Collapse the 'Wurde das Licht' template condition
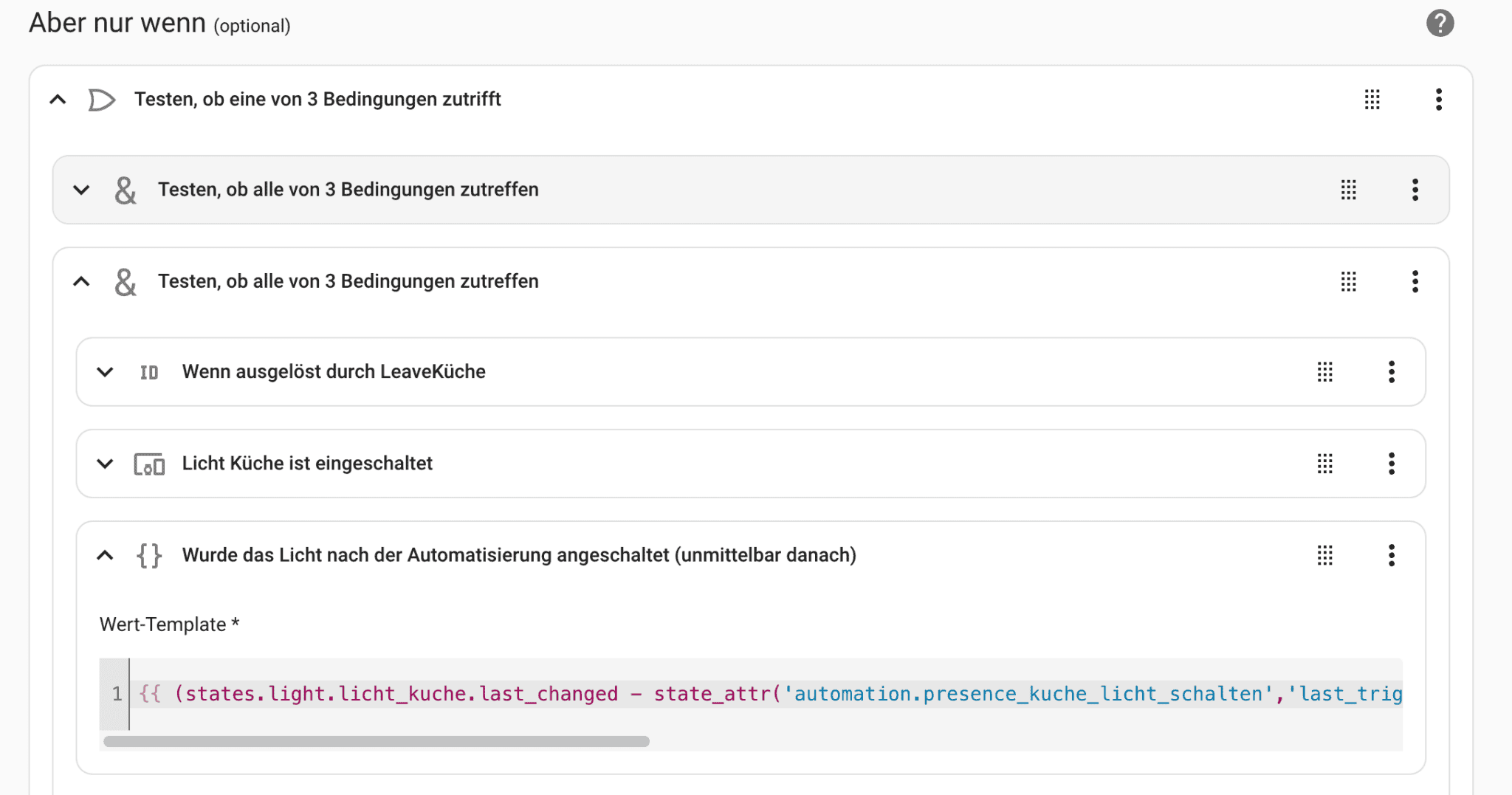The image size is (1512, 795). pyautogui.click(x=105, y=555)
